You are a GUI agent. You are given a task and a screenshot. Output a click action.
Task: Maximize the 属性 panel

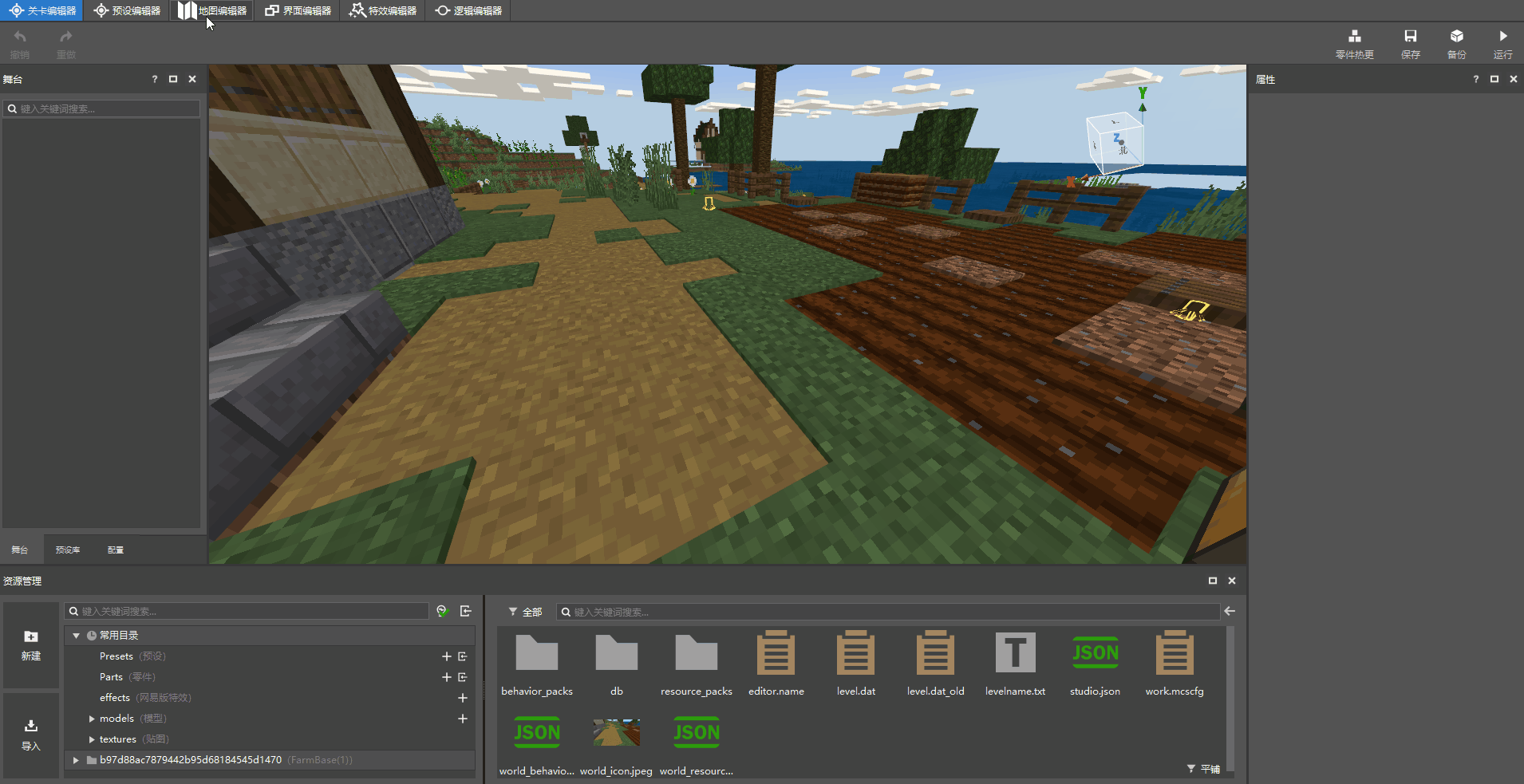(1494, 79)
